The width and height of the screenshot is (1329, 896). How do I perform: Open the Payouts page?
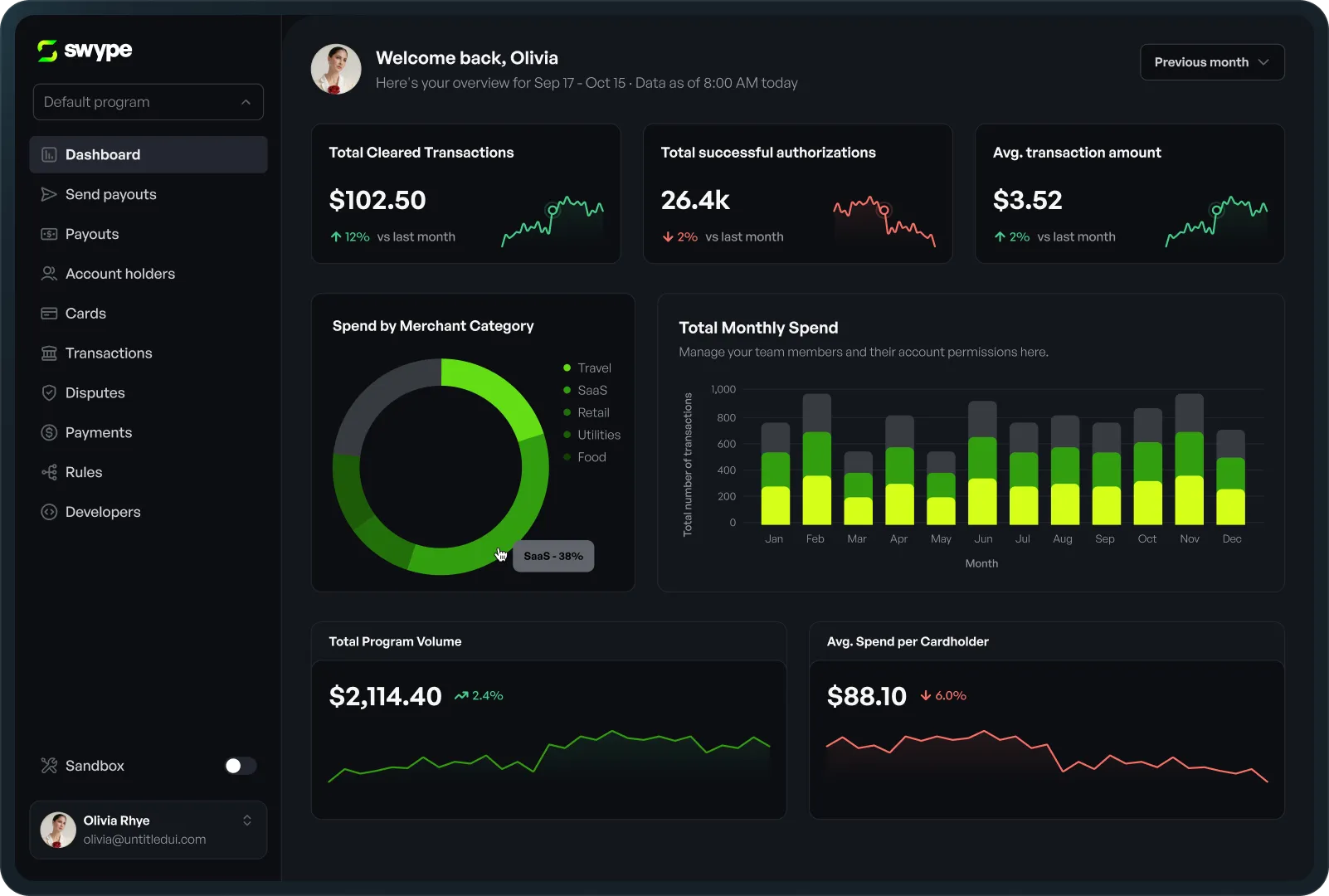[x=148, y=234]
